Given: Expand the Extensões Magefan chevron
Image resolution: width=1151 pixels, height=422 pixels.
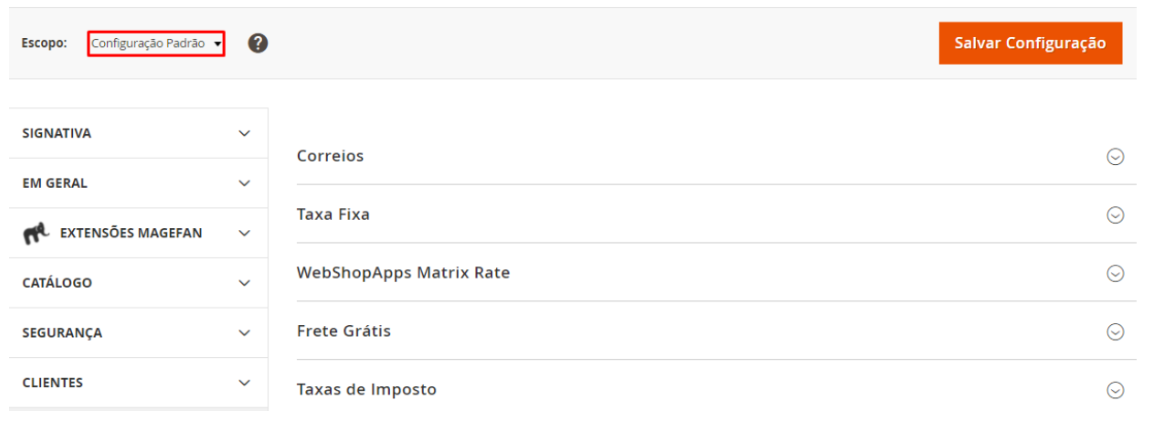Looking at the screenshot, I should tap(244, 233).
